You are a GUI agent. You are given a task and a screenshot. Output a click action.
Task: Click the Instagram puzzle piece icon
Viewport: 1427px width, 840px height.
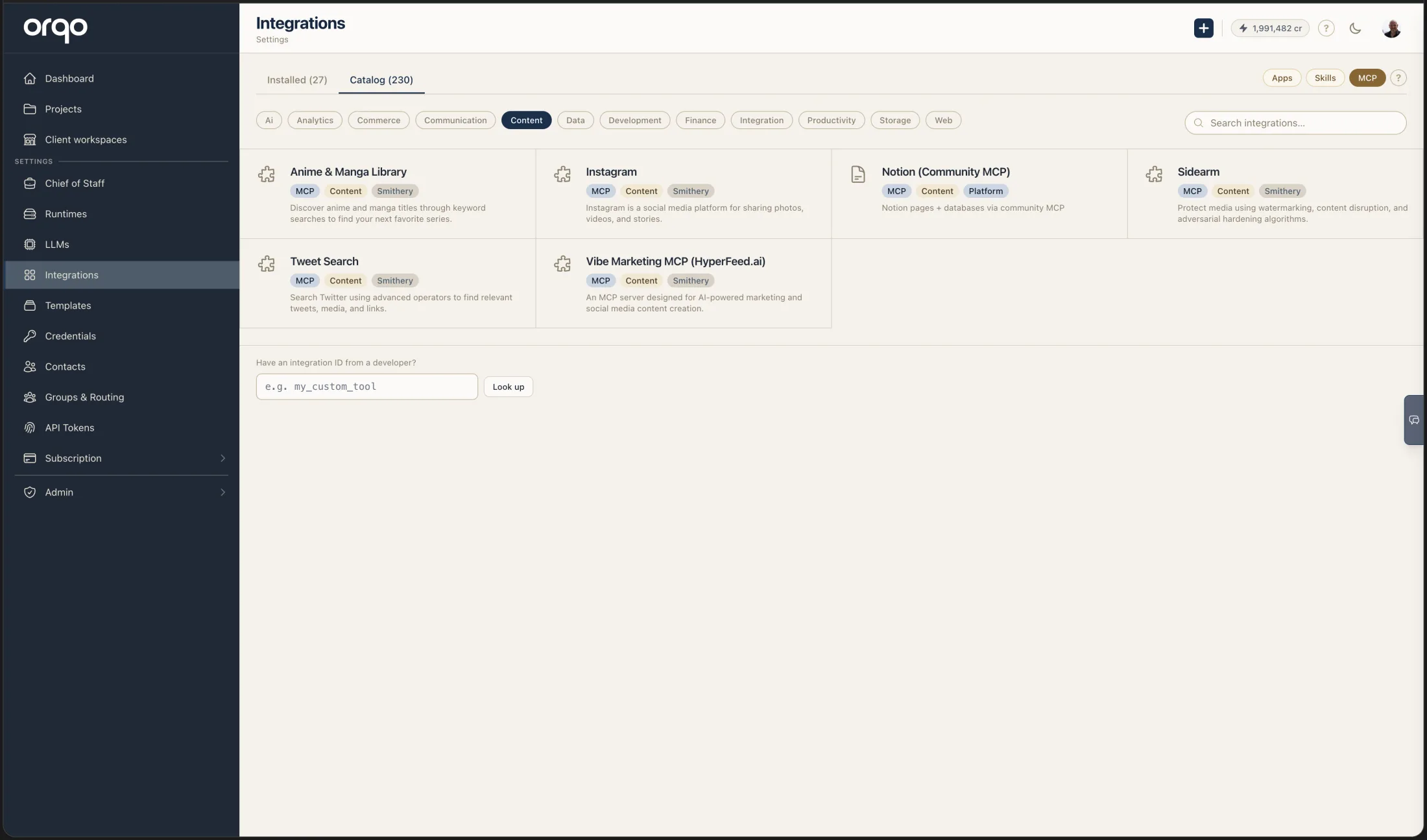click(562, 174)
